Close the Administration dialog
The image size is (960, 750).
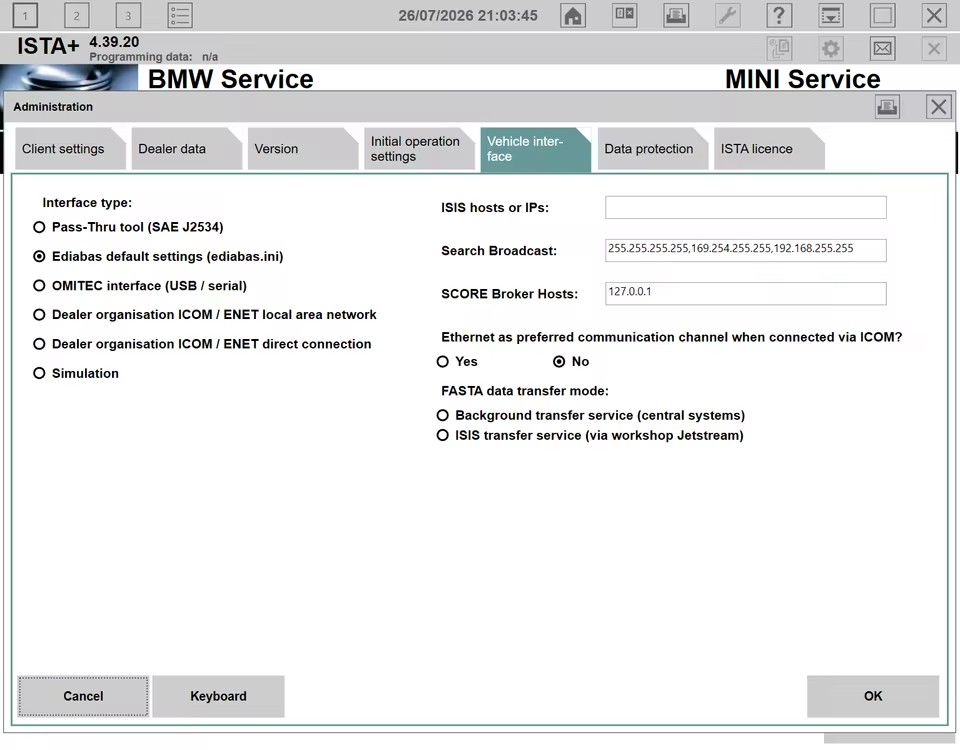click(x=939, y=107)
